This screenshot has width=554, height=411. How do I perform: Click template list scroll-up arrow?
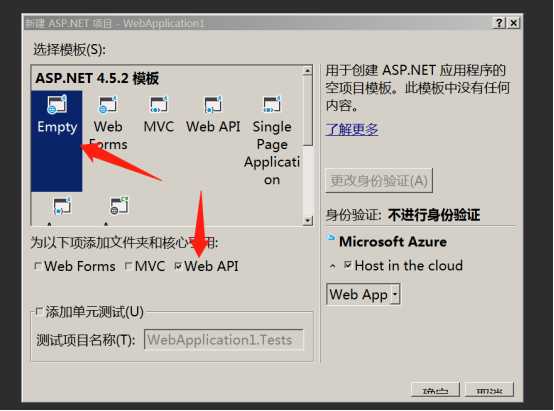(x=308, y=70)
